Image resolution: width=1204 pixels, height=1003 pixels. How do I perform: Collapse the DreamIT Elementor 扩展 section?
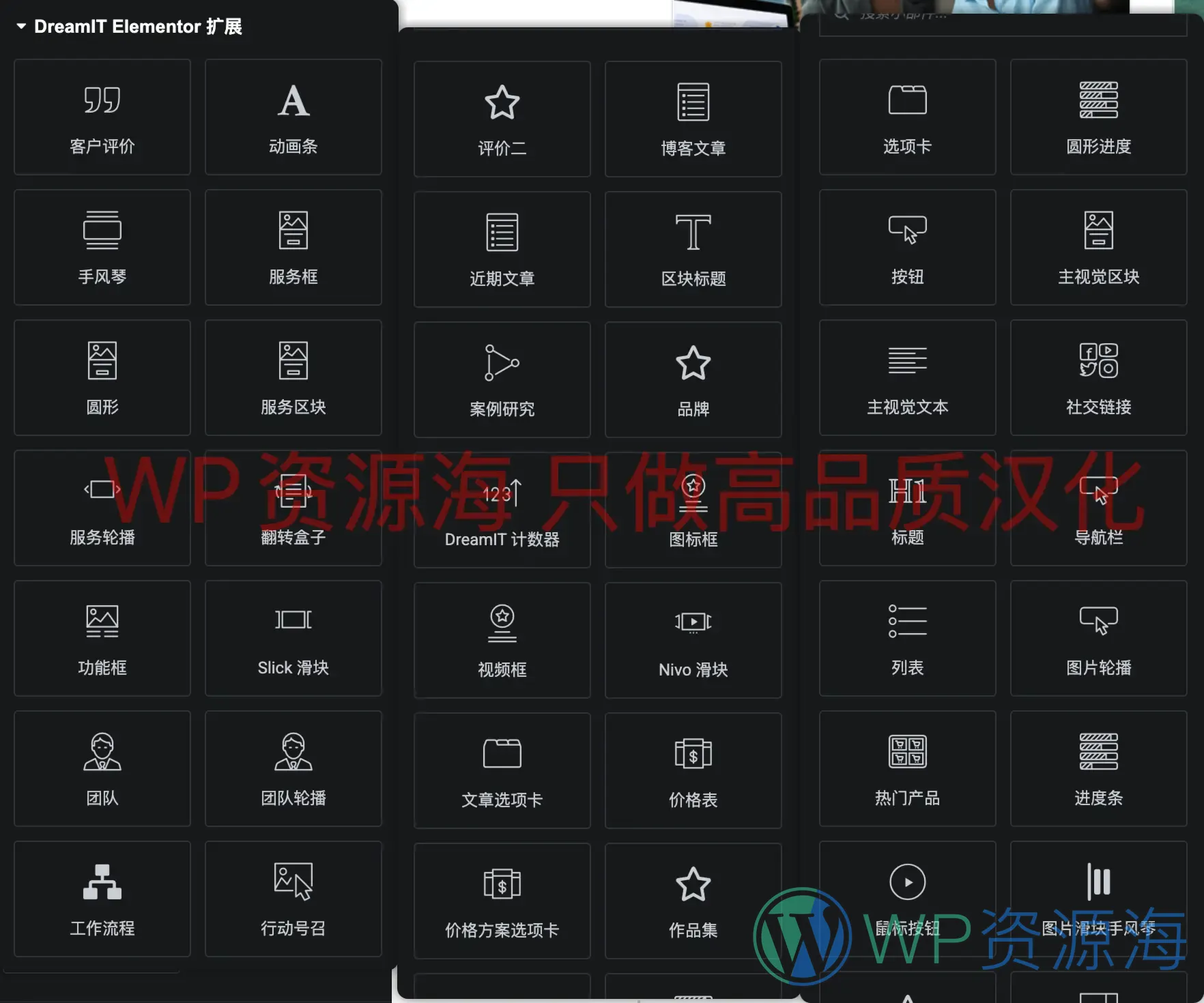(21, 27)
